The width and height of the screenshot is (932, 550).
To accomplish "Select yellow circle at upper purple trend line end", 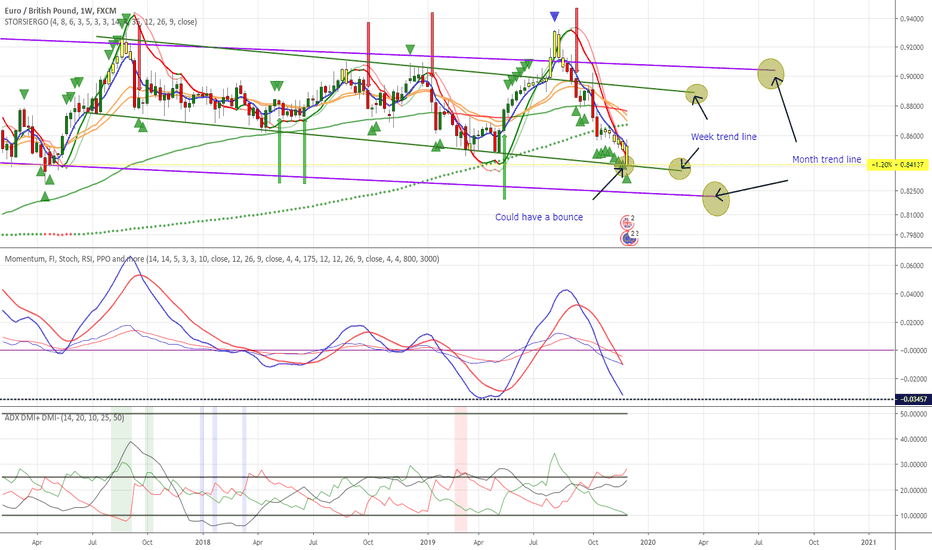I will click(x=771, y=72).
